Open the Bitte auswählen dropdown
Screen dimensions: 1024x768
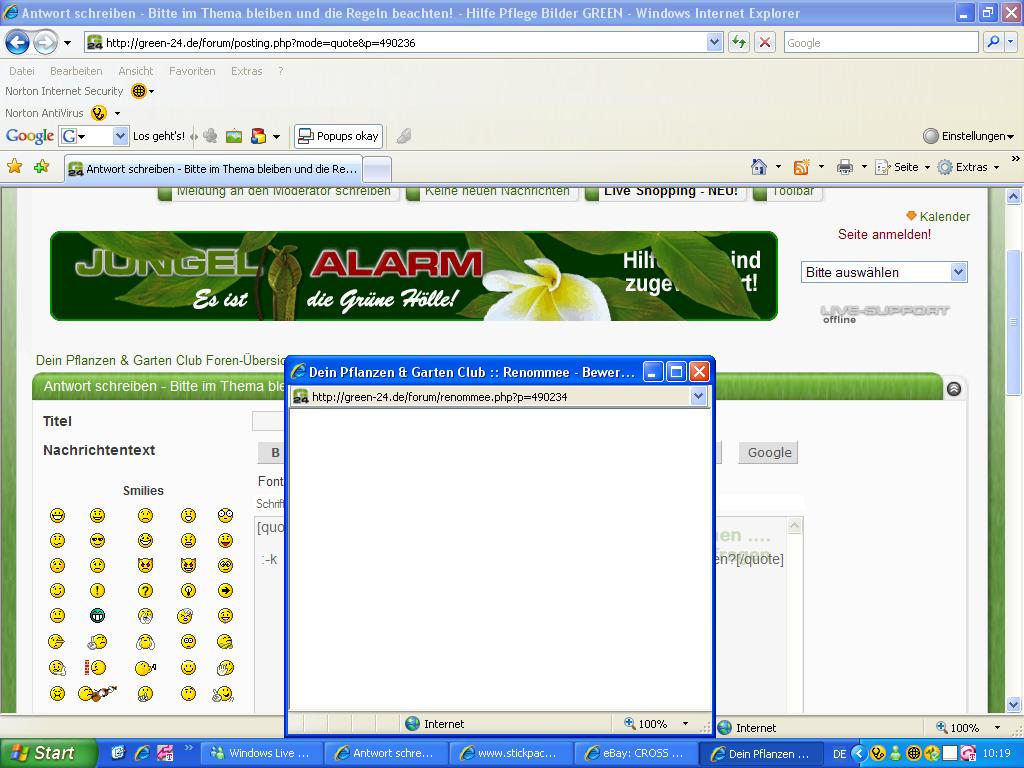[884, 272]
